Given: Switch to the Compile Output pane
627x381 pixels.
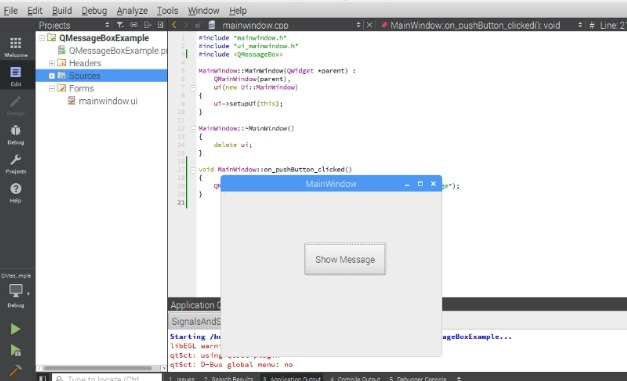Looking at the screenshot, I should click(x=356, y=378).
